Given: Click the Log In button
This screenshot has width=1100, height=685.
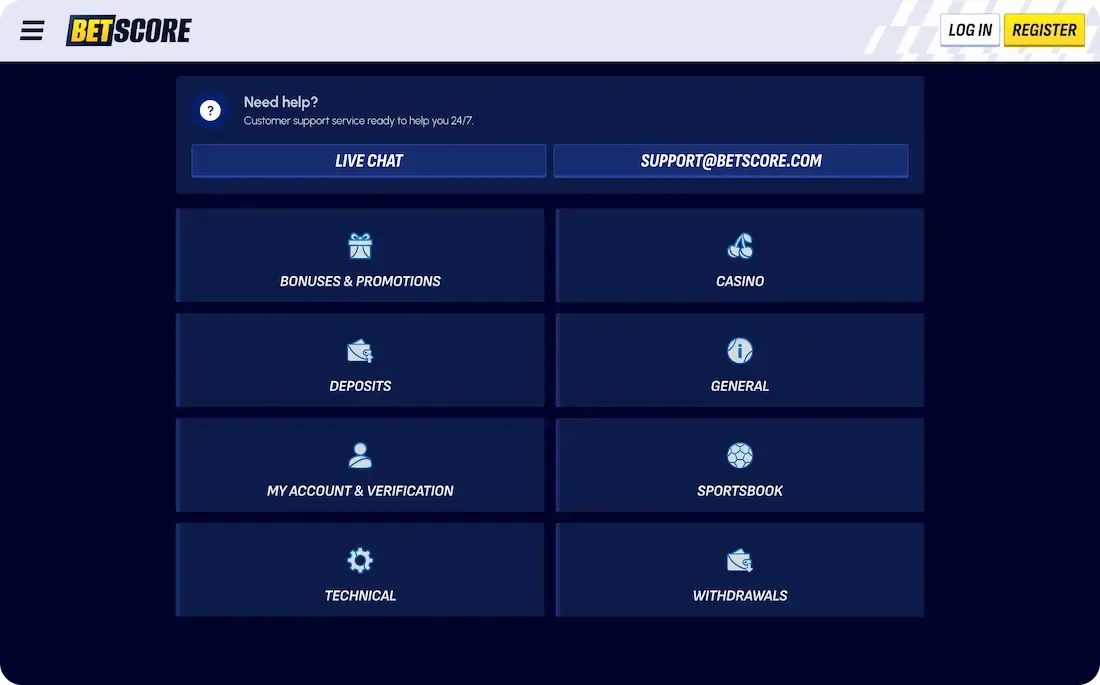Looking at the screenshot, I should [970, 30].
